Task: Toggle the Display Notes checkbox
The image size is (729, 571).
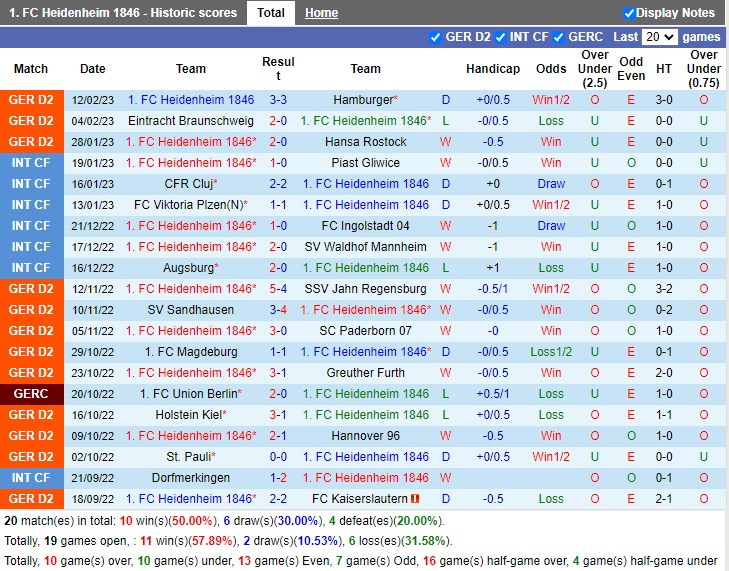Action: pyautogui.click(x=629, y=13)
